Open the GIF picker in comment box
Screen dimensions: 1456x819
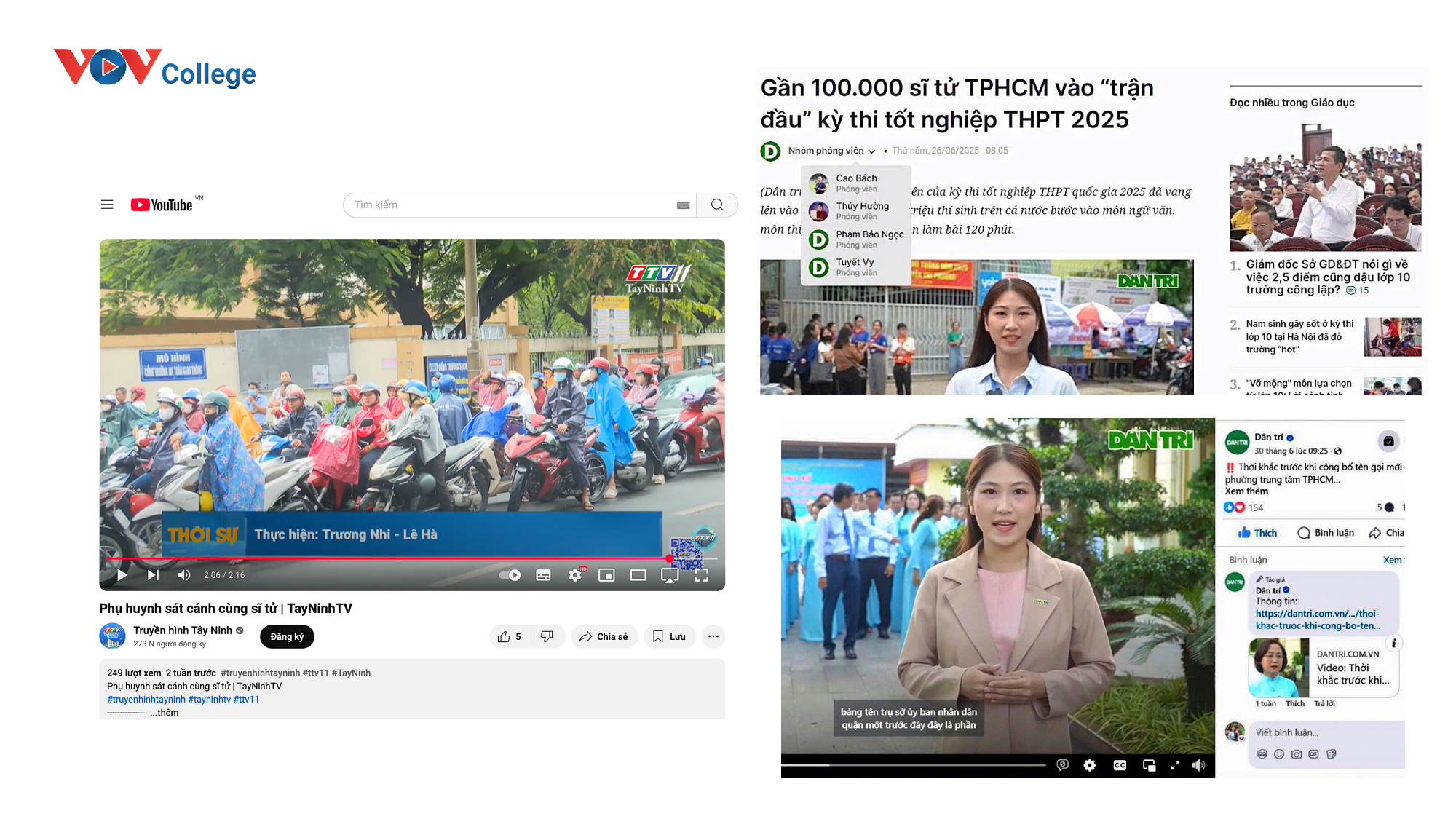pyautogui.click(x=1313, y=754)
